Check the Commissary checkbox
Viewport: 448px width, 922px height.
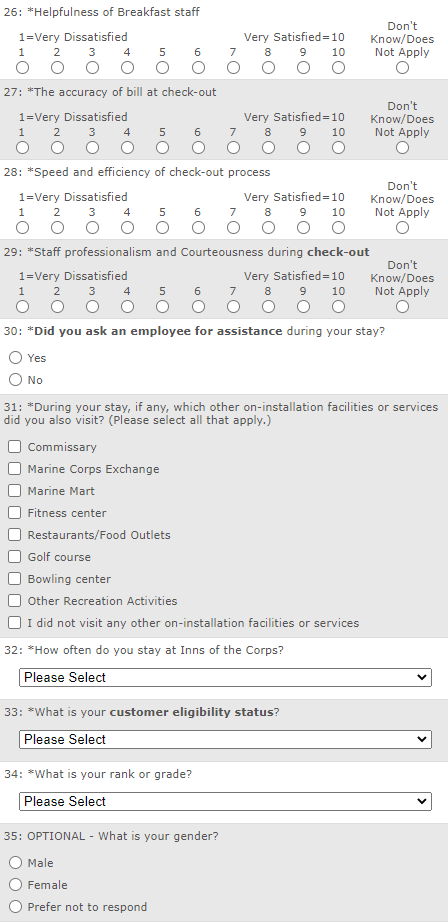pos(15,447)
